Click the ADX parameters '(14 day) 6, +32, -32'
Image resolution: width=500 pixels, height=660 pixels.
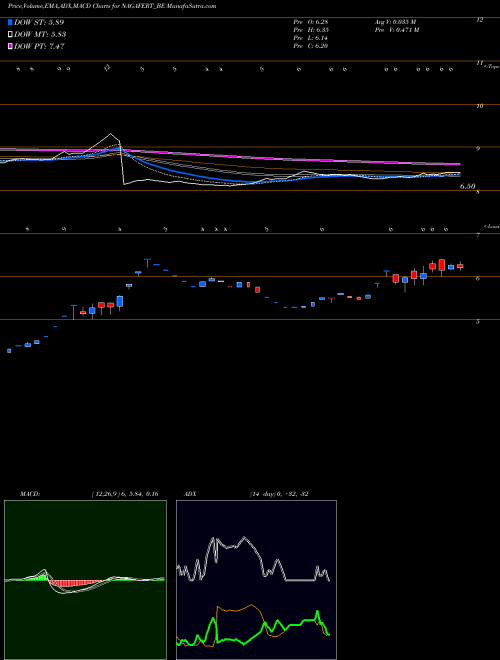pos(279,494)
